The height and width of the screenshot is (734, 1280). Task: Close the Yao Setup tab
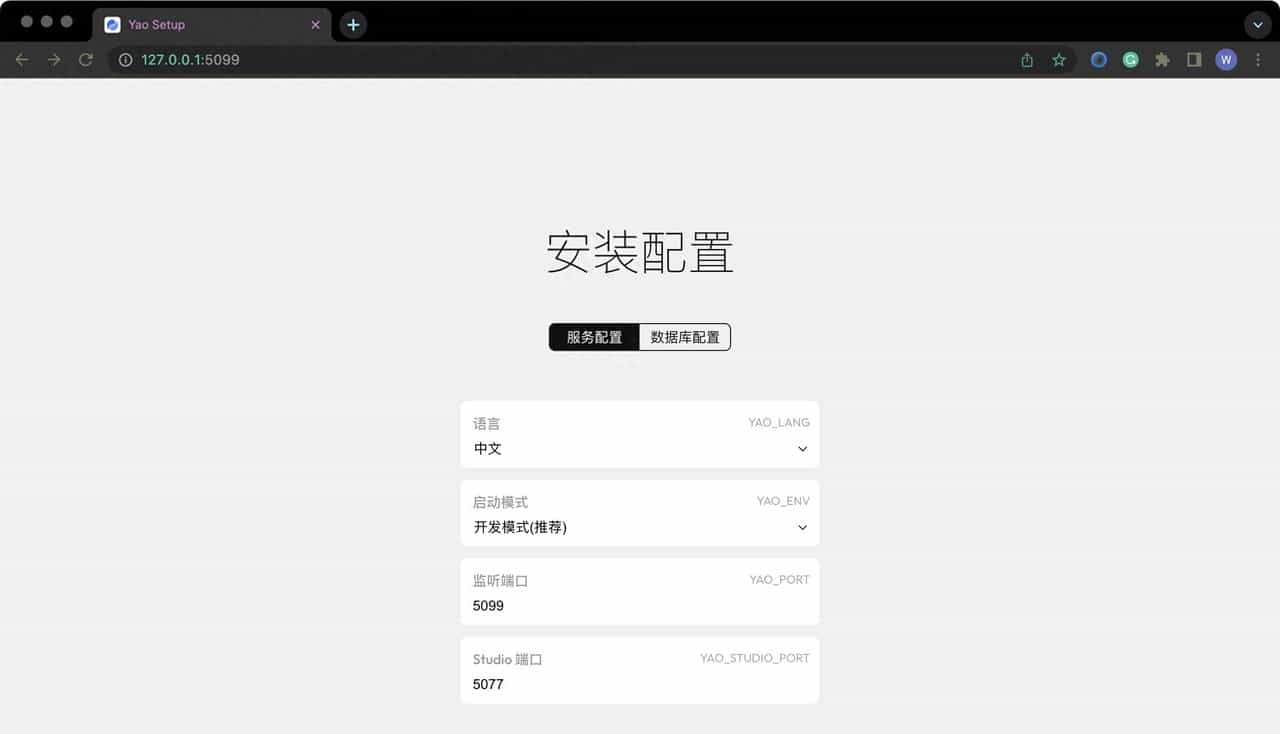(316, 25)
